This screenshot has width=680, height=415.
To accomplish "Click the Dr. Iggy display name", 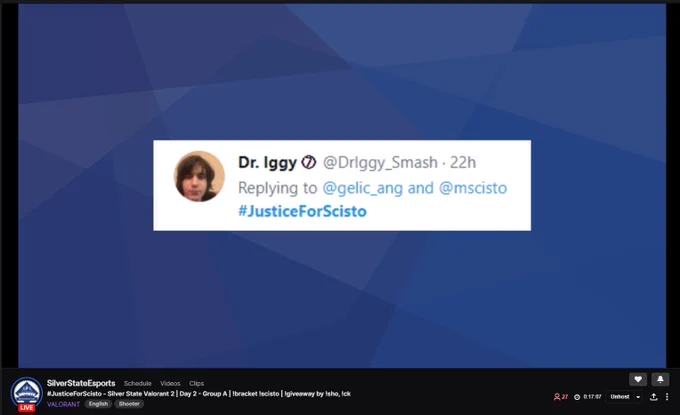I will click(x=268, y=163).
